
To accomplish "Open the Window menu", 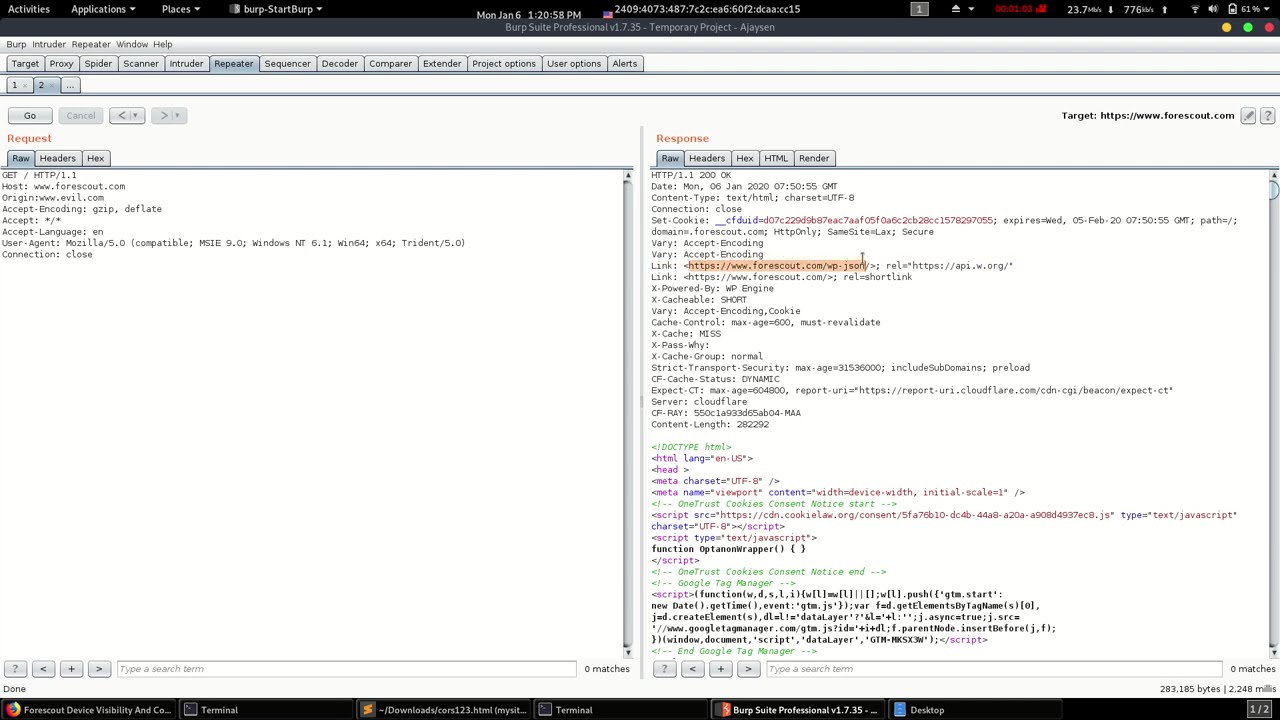I will pos(132,44).
